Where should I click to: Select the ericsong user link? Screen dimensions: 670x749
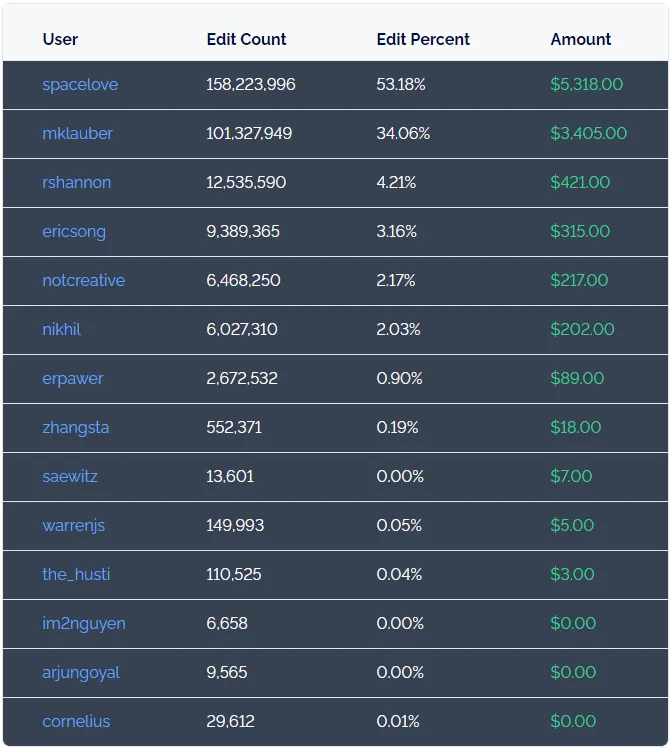click(x=73, y=232)
